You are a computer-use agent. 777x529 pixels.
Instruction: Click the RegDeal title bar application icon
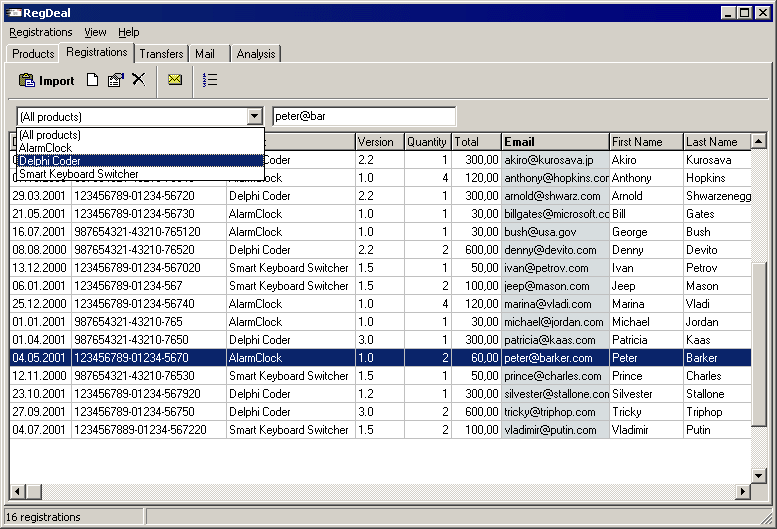pyautogui.click(x=14, y=13)
